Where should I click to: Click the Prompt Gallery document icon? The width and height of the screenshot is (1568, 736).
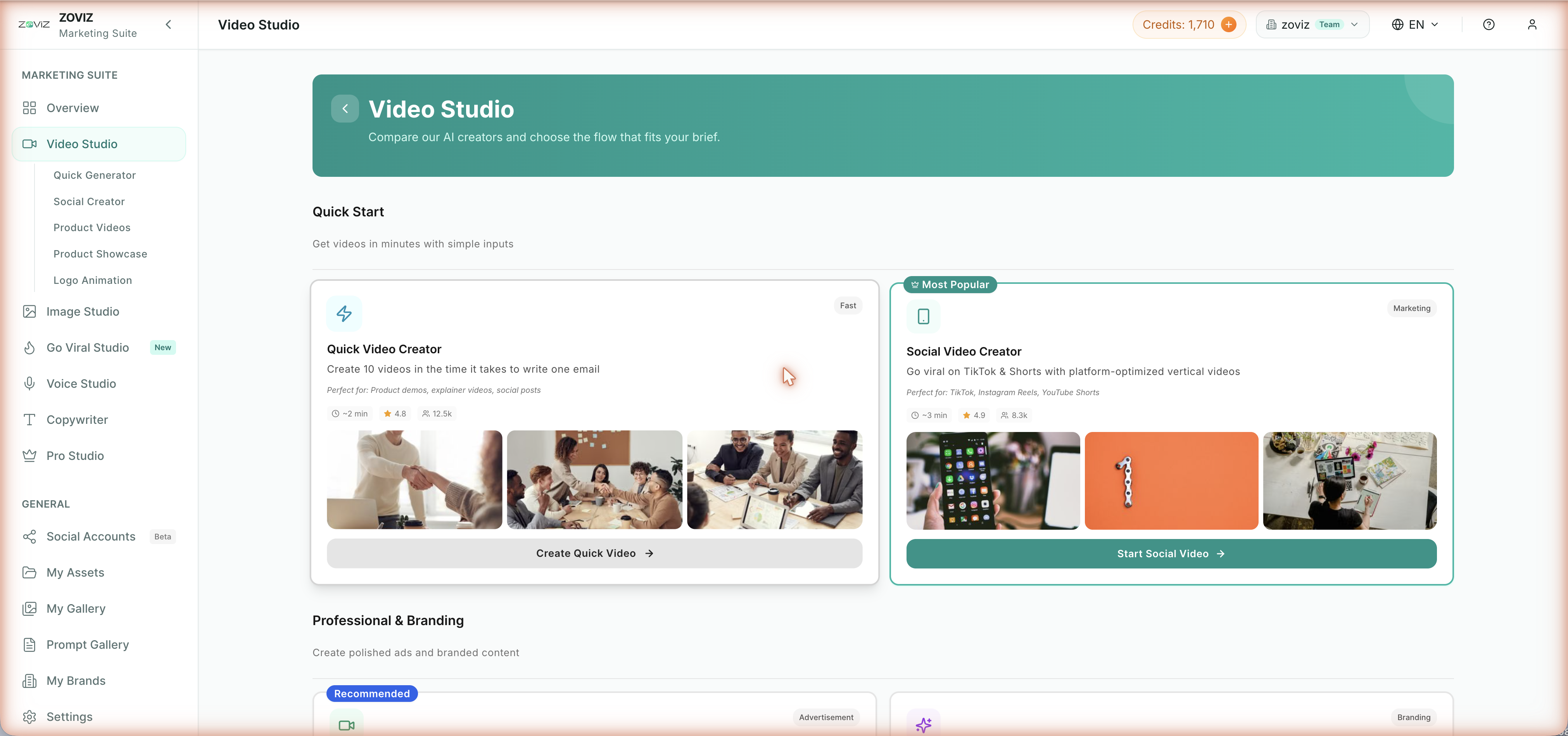29,644
